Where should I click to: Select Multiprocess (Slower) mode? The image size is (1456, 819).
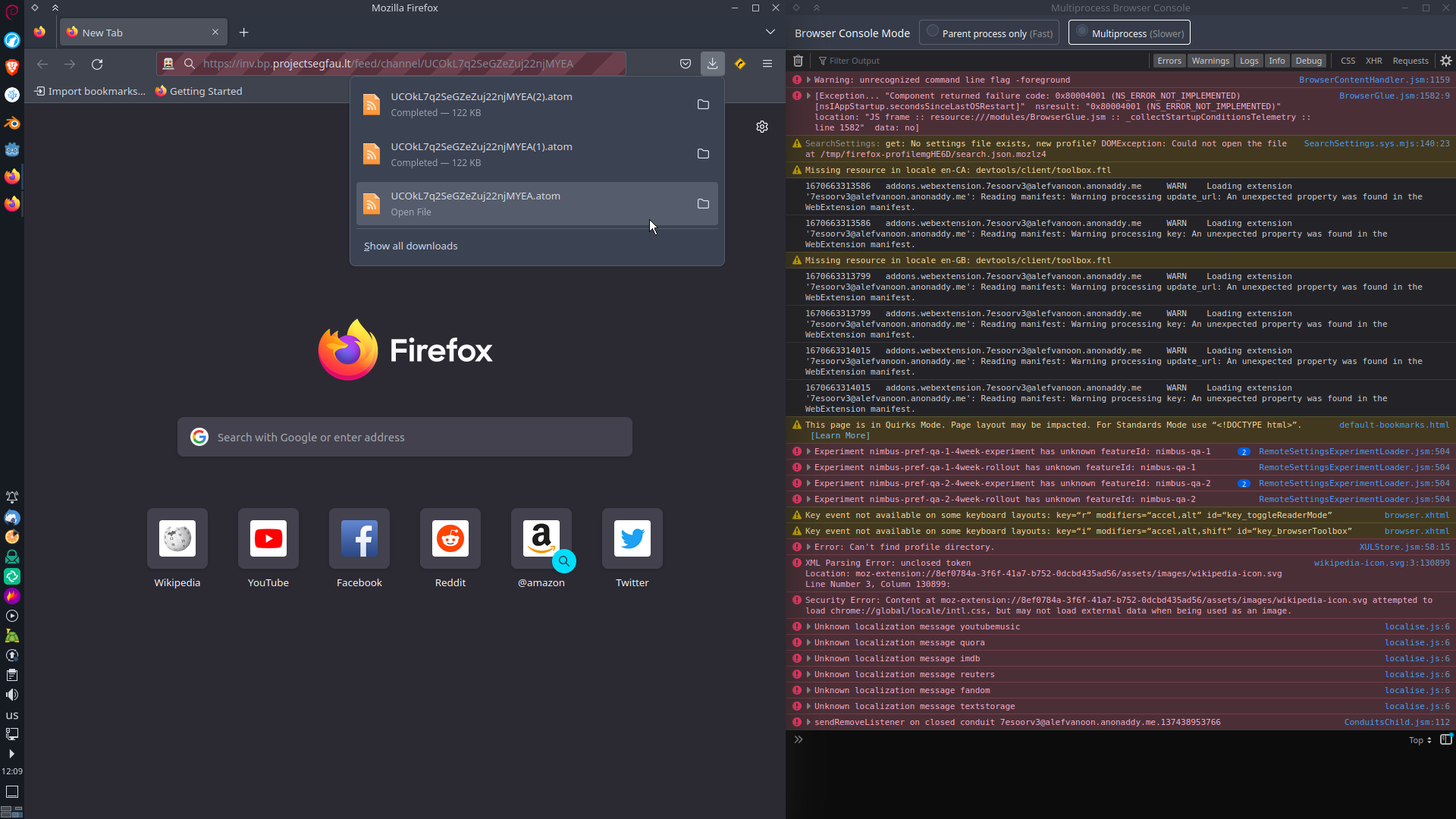(1129, 33)
